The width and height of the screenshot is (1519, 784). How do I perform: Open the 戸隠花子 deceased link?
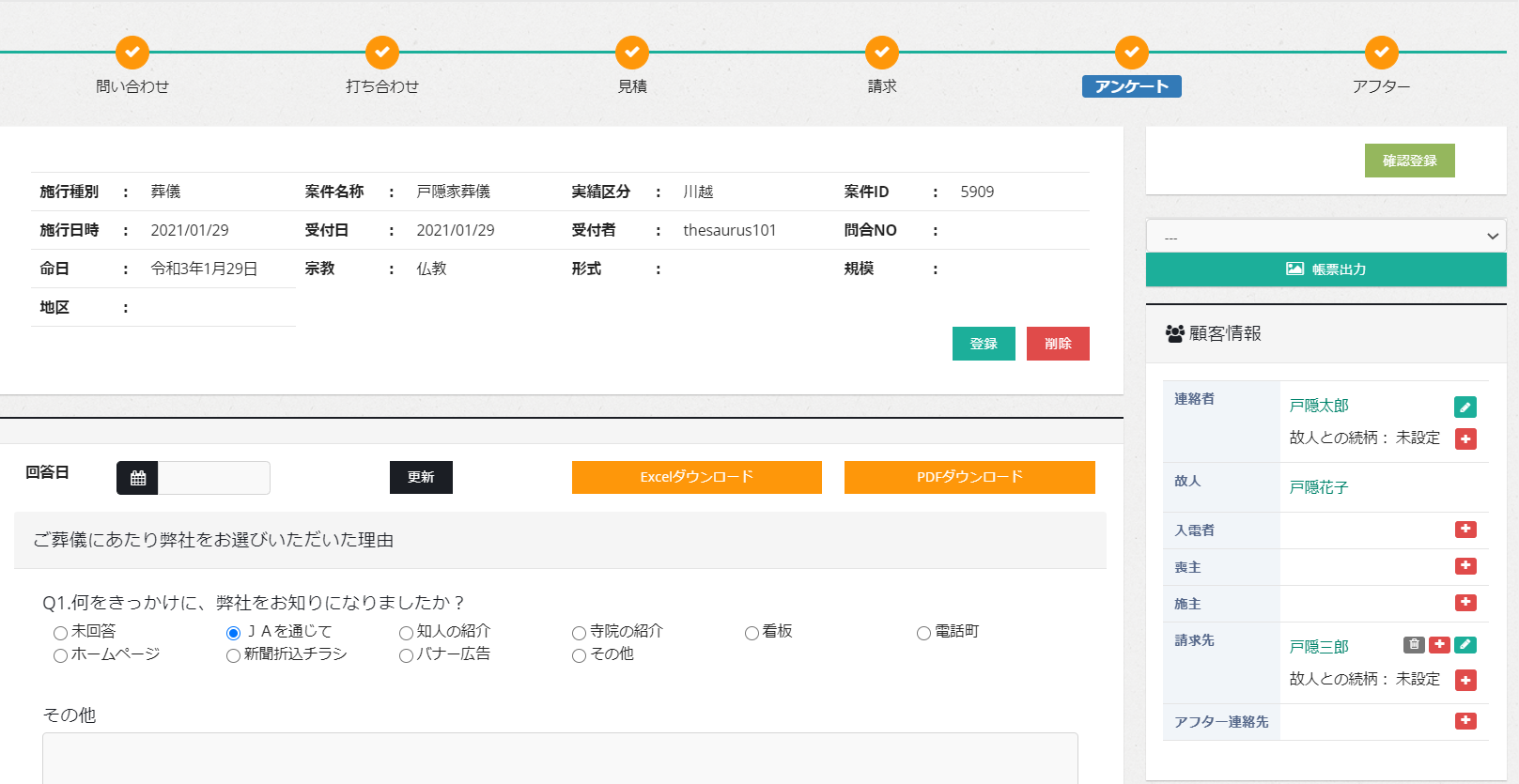(1318, 487)
